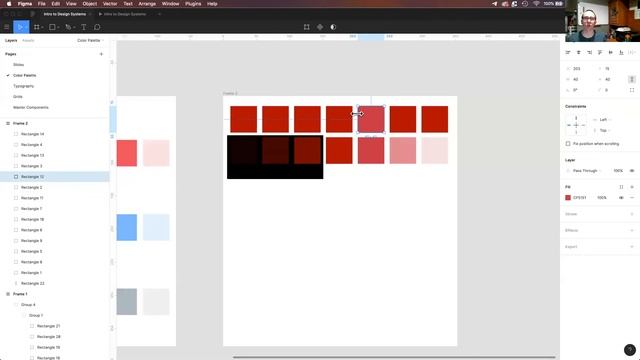The height and width of the screenshot is (360, 640).
Task: Open the Color Palette page dropdown
Action: [91, 40]
